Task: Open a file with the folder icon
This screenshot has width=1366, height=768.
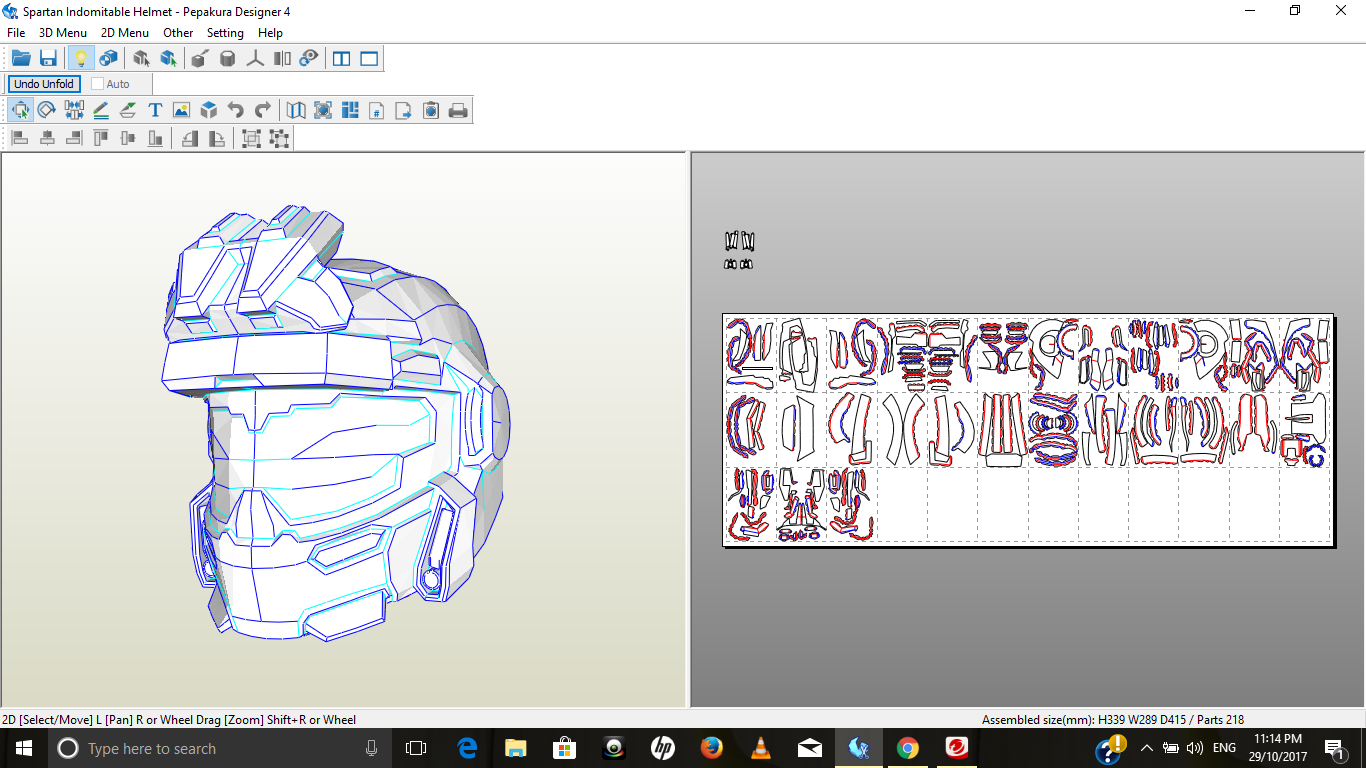Action: (21, 59)
